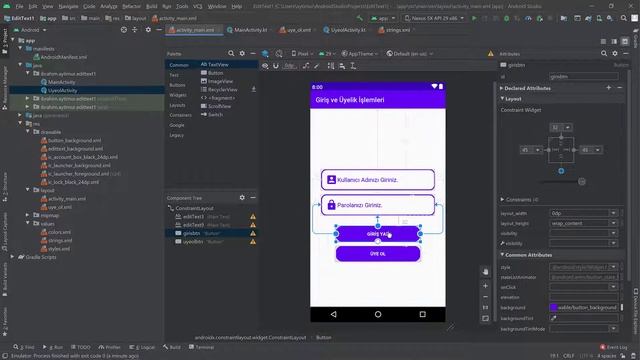This screenshot has width=640, height=360.
Task: Toggle autoconnect magnet icon
Action: [276, 66]
